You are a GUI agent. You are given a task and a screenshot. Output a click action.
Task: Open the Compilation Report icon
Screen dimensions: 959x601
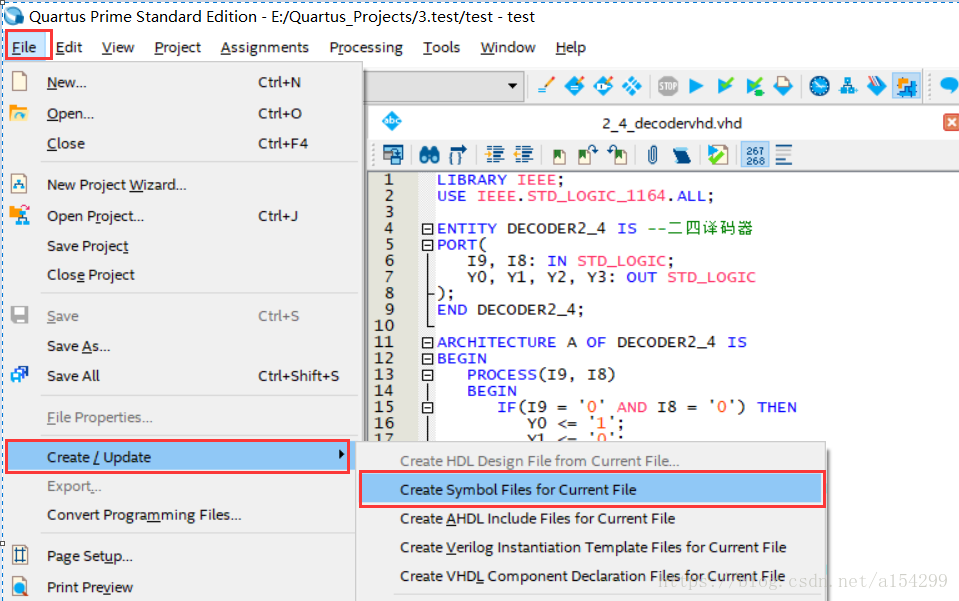point(783,86)
